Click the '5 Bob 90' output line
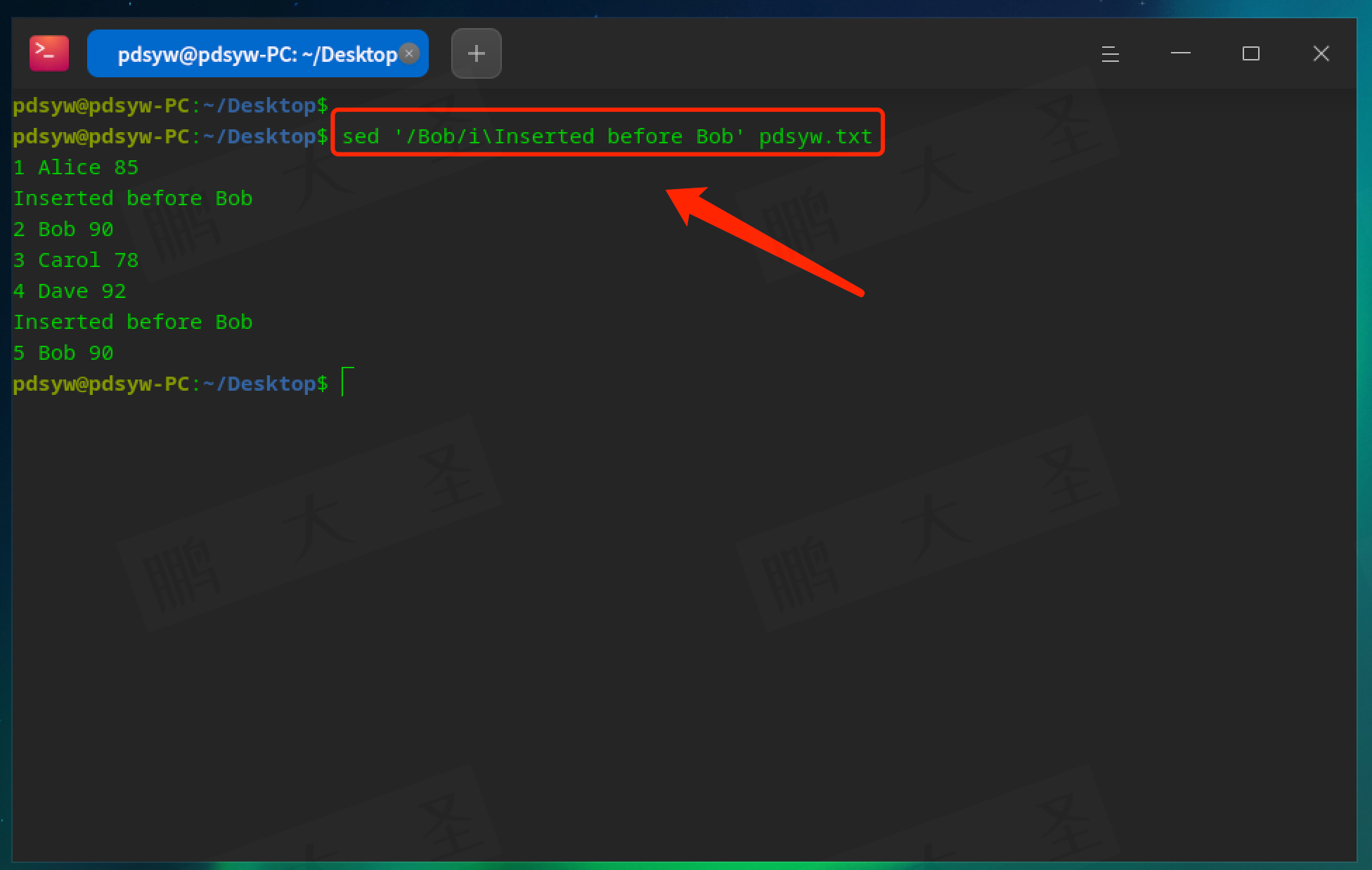The height and width of the screenshot is (870, 1372). [63, 353]
